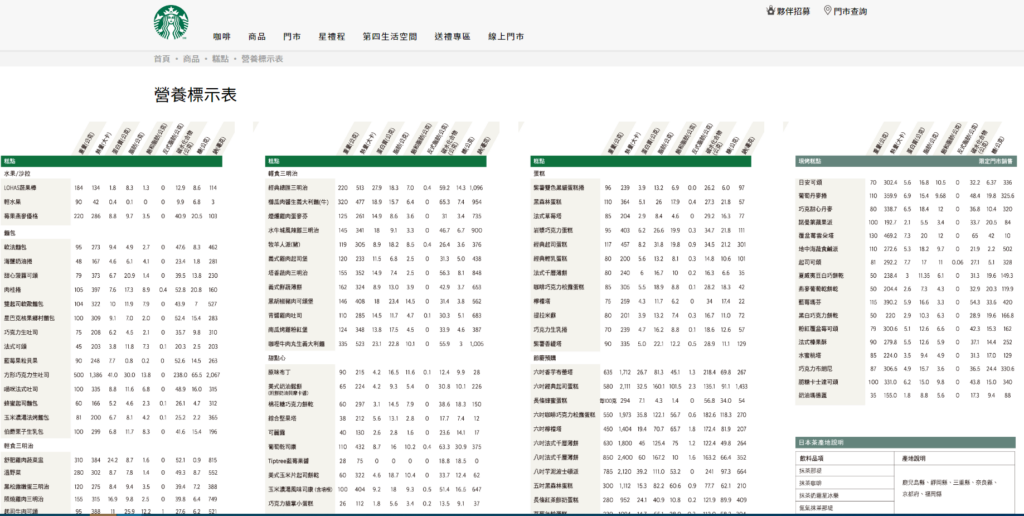This screenshot has height=516, width=1024.
Task: Open the 星禮程 navigation menu
Action: click(x=332, y=37)
